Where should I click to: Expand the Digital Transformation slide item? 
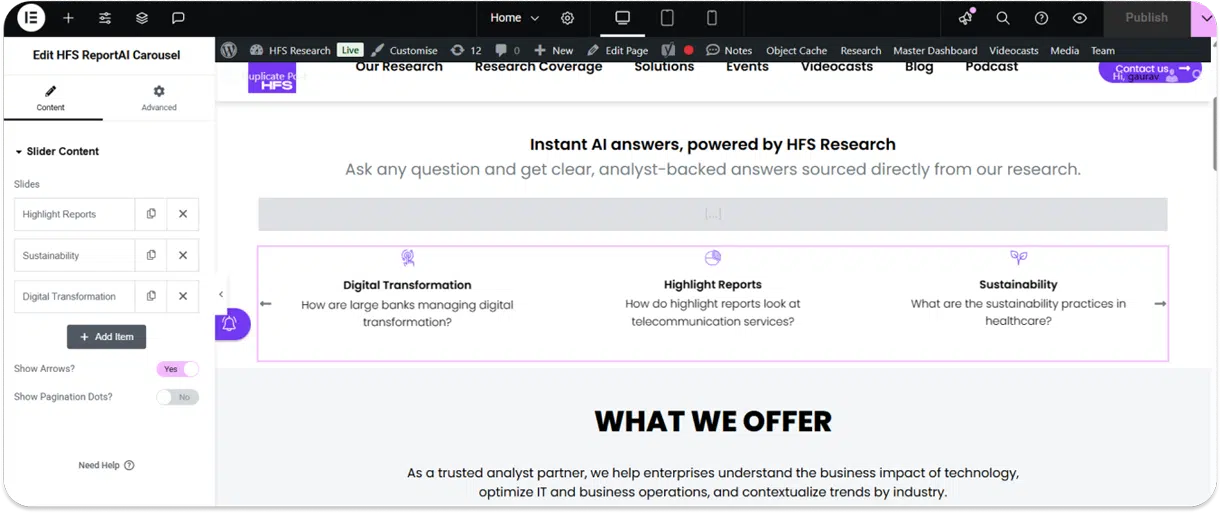[x=75, y=296]
